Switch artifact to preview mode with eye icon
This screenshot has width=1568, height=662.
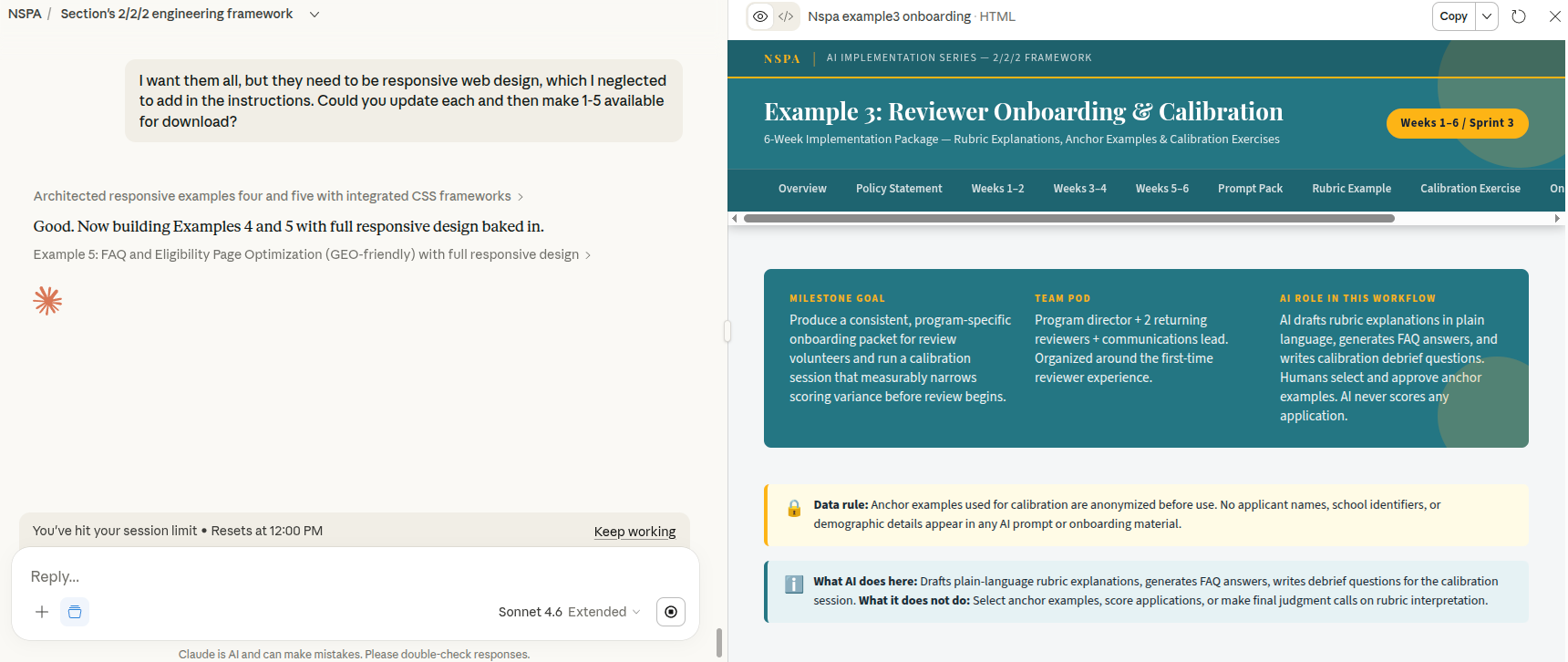click(x=760, y=16)
